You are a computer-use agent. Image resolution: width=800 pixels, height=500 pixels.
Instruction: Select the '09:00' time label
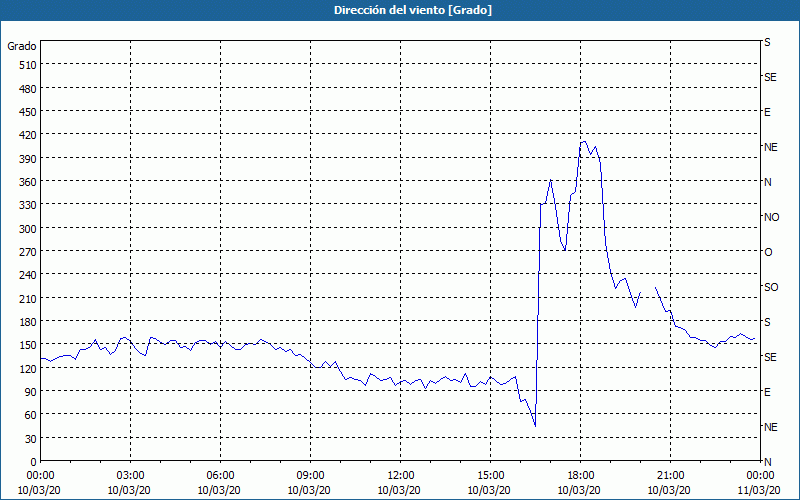310,476
